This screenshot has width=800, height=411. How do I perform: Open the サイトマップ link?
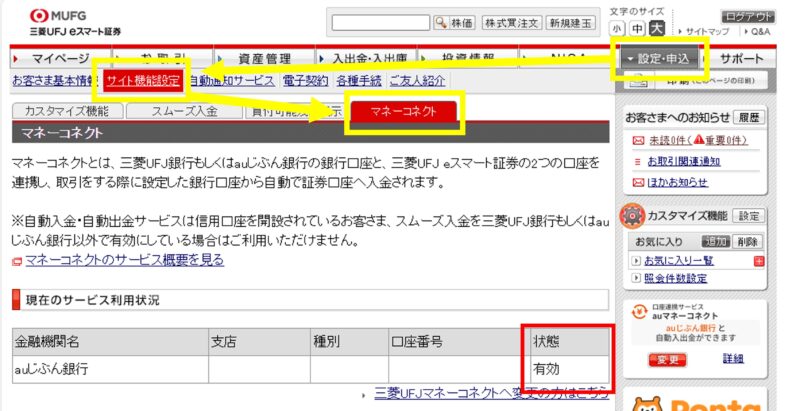(x=707, y=32)
